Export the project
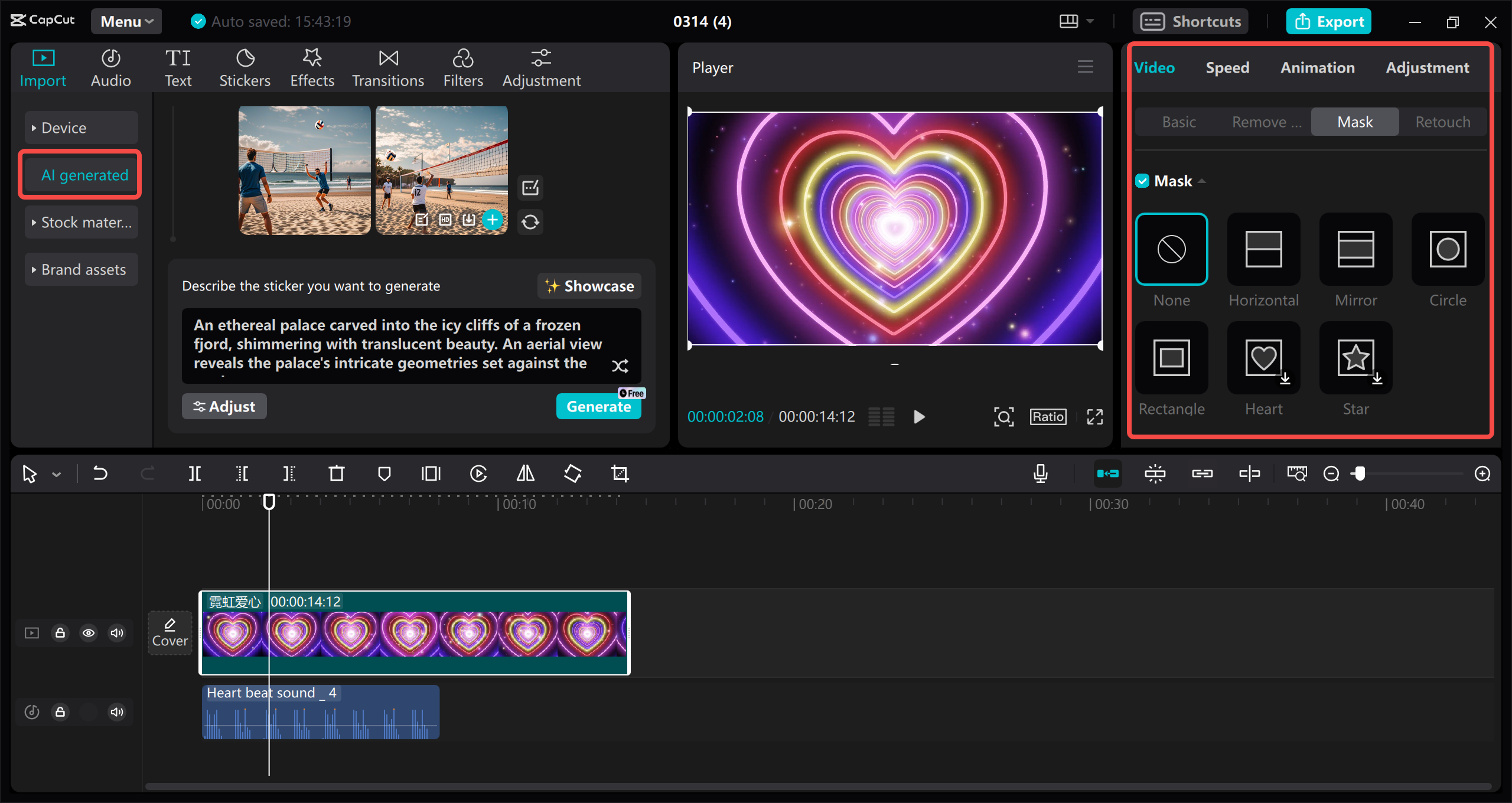Screen dimensions: 1512x803 coord(1328,21)
